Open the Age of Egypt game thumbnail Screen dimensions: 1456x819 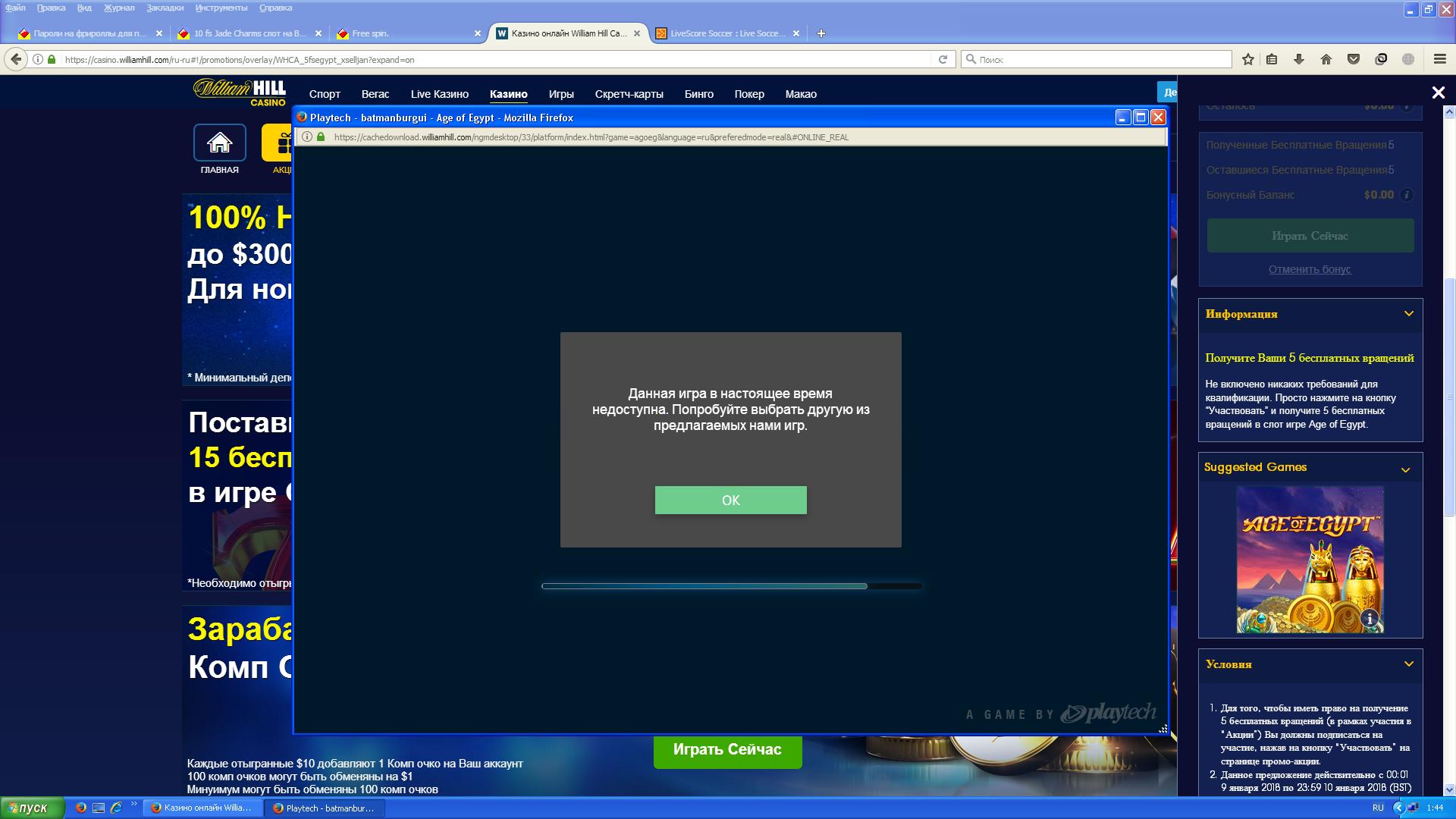(1310, 560)
